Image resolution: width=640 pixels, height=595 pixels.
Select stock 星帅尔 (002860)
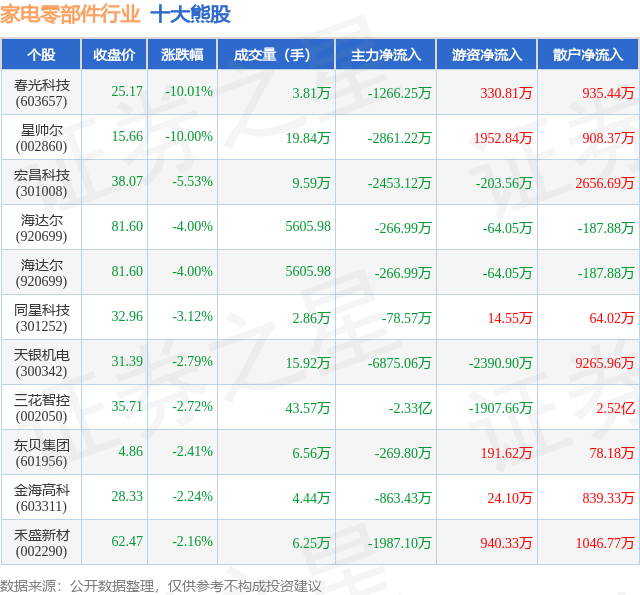coord(41,138)
